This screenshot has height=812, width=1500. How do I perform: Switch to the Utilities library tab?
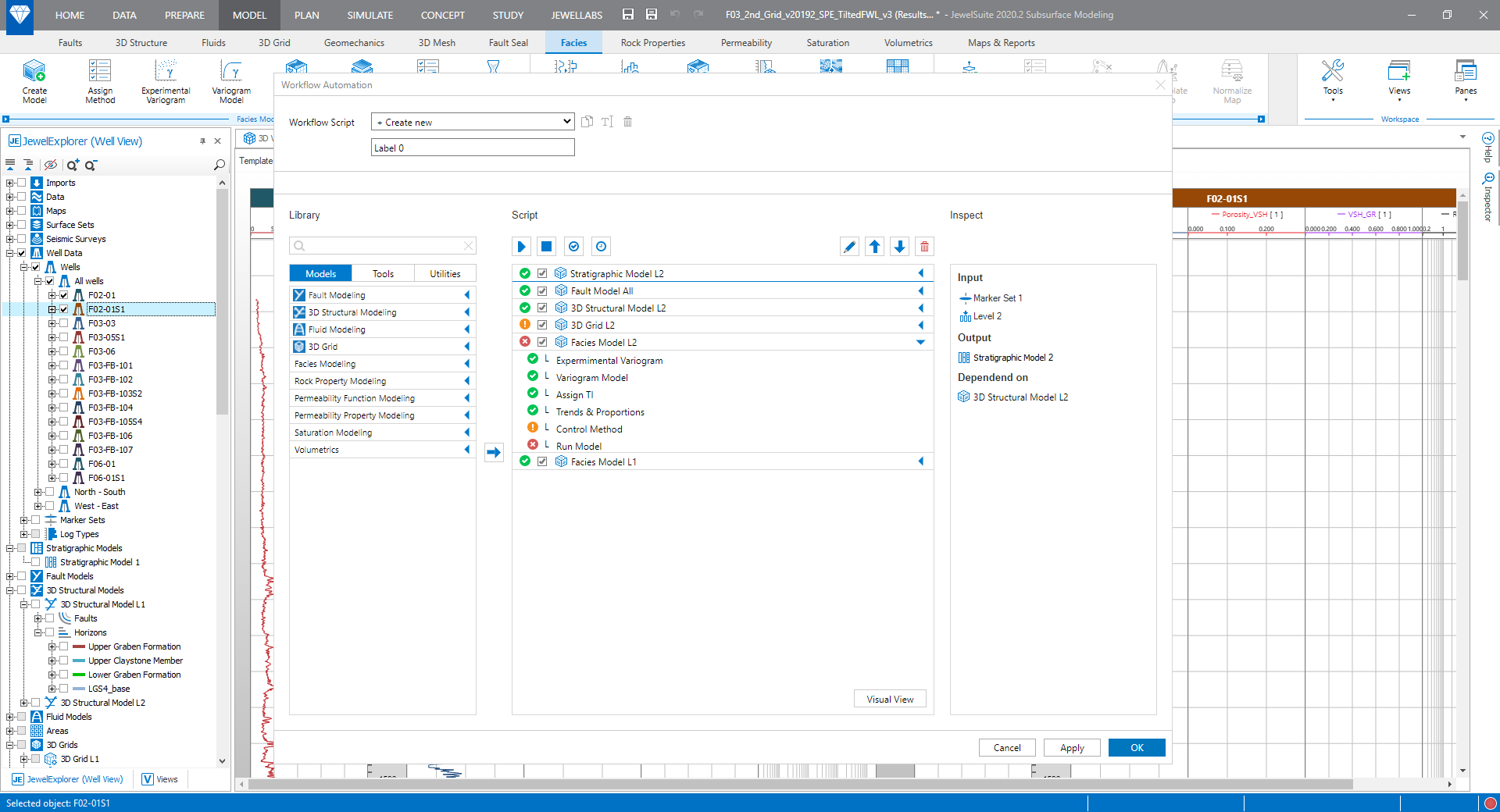coord(445,273)
